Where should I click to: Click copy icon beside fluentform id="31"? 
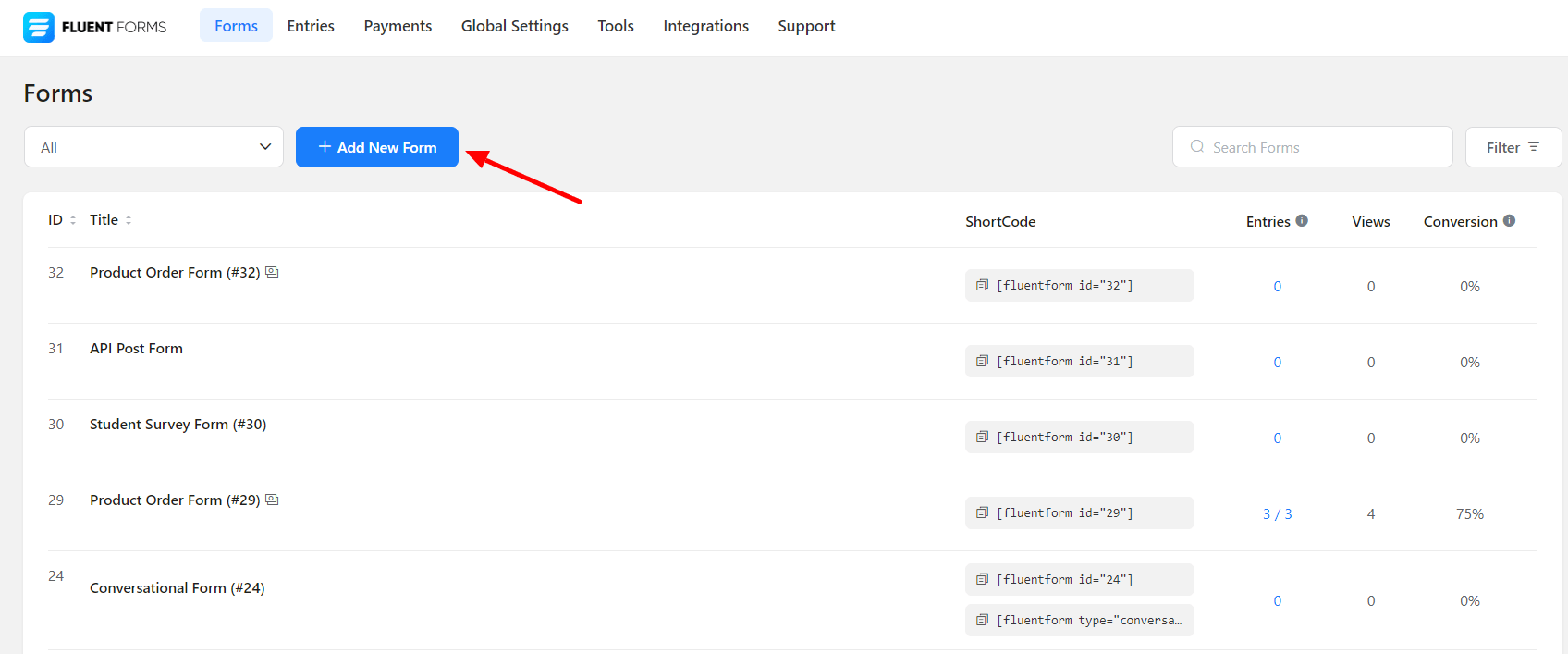(982, 361)
